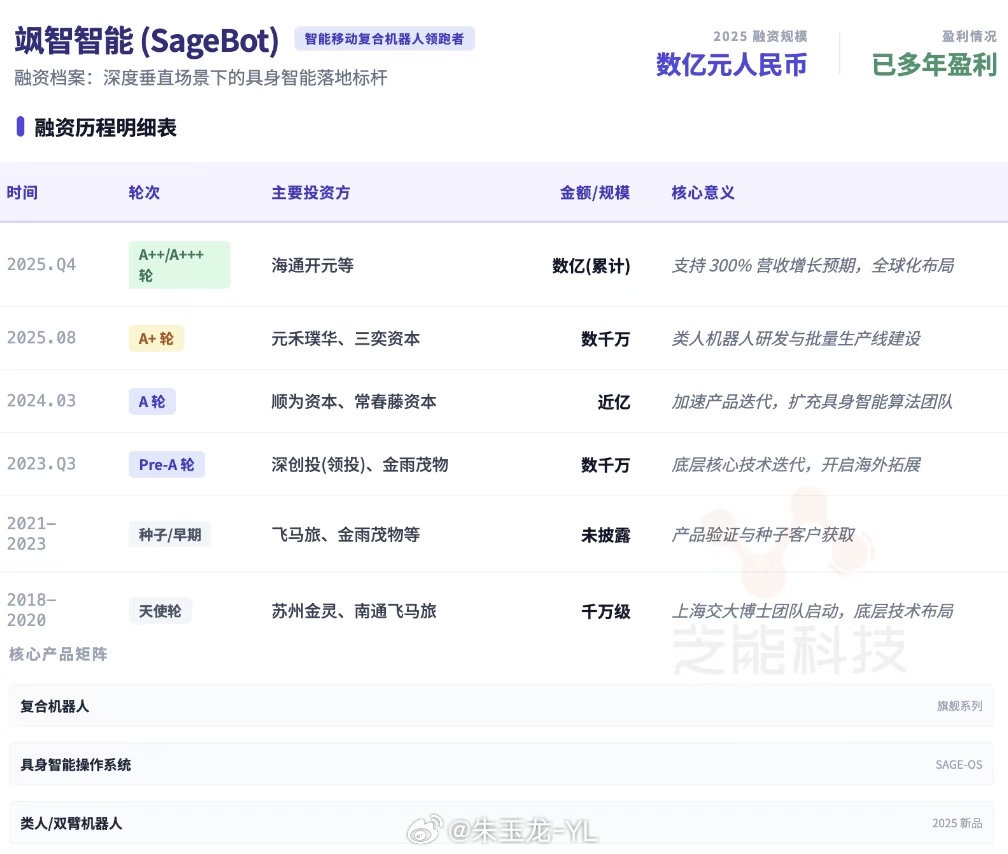
Task: Click the 种子/早期 round badge
Action: (x=169, y=535)
